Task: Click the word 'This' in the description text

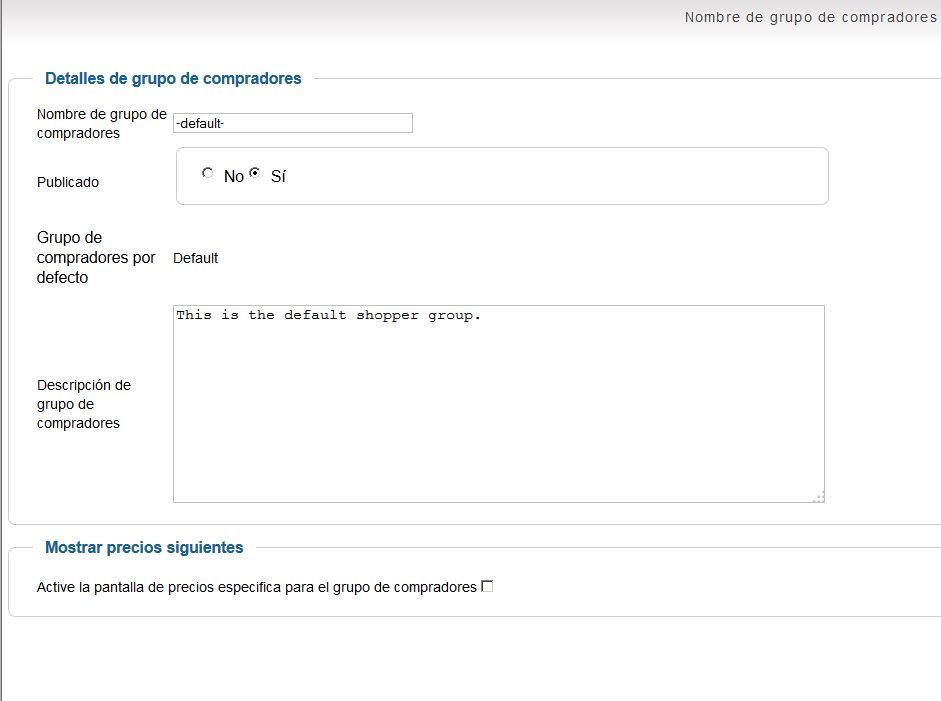Action: 194,315
